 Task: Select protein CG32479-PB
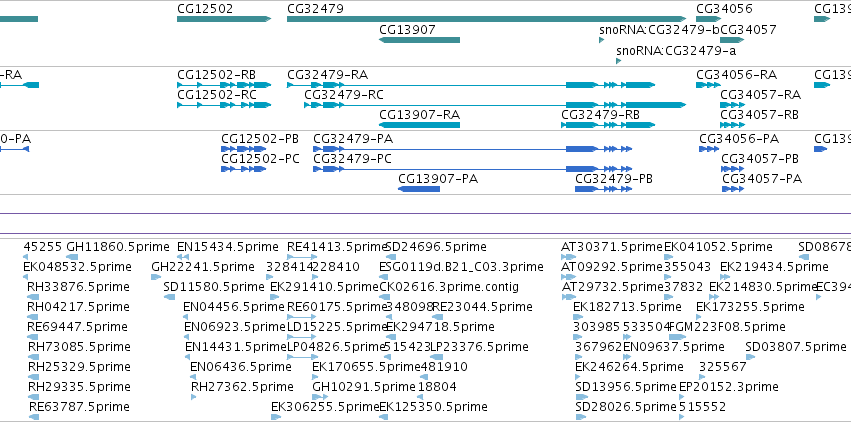(604, 189)
